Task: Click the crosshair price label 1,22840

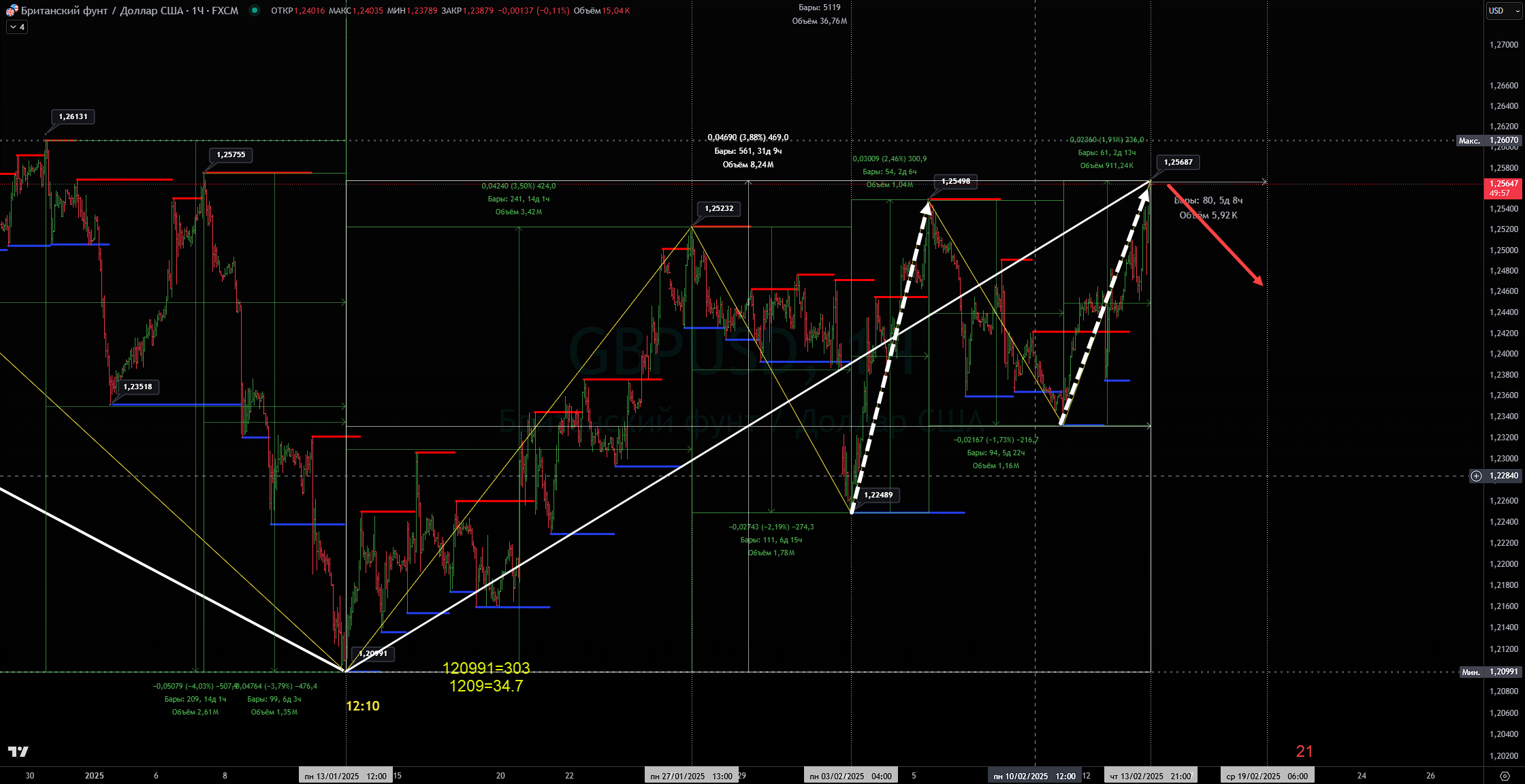Action: tap(1503, 476)
